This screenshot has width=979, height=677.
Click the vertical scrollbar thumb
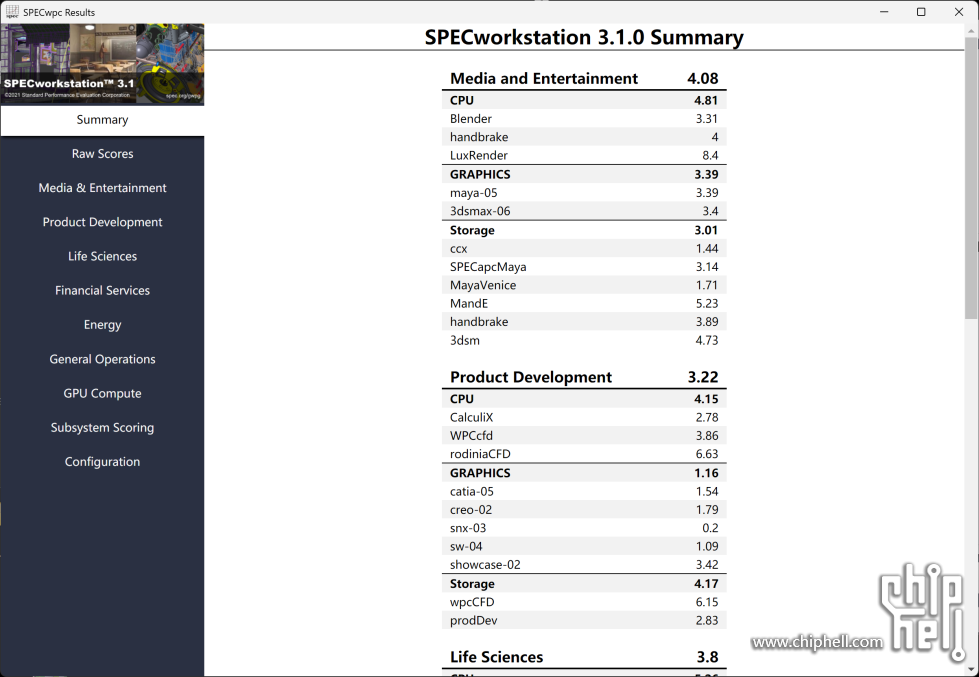coord(971,180)
